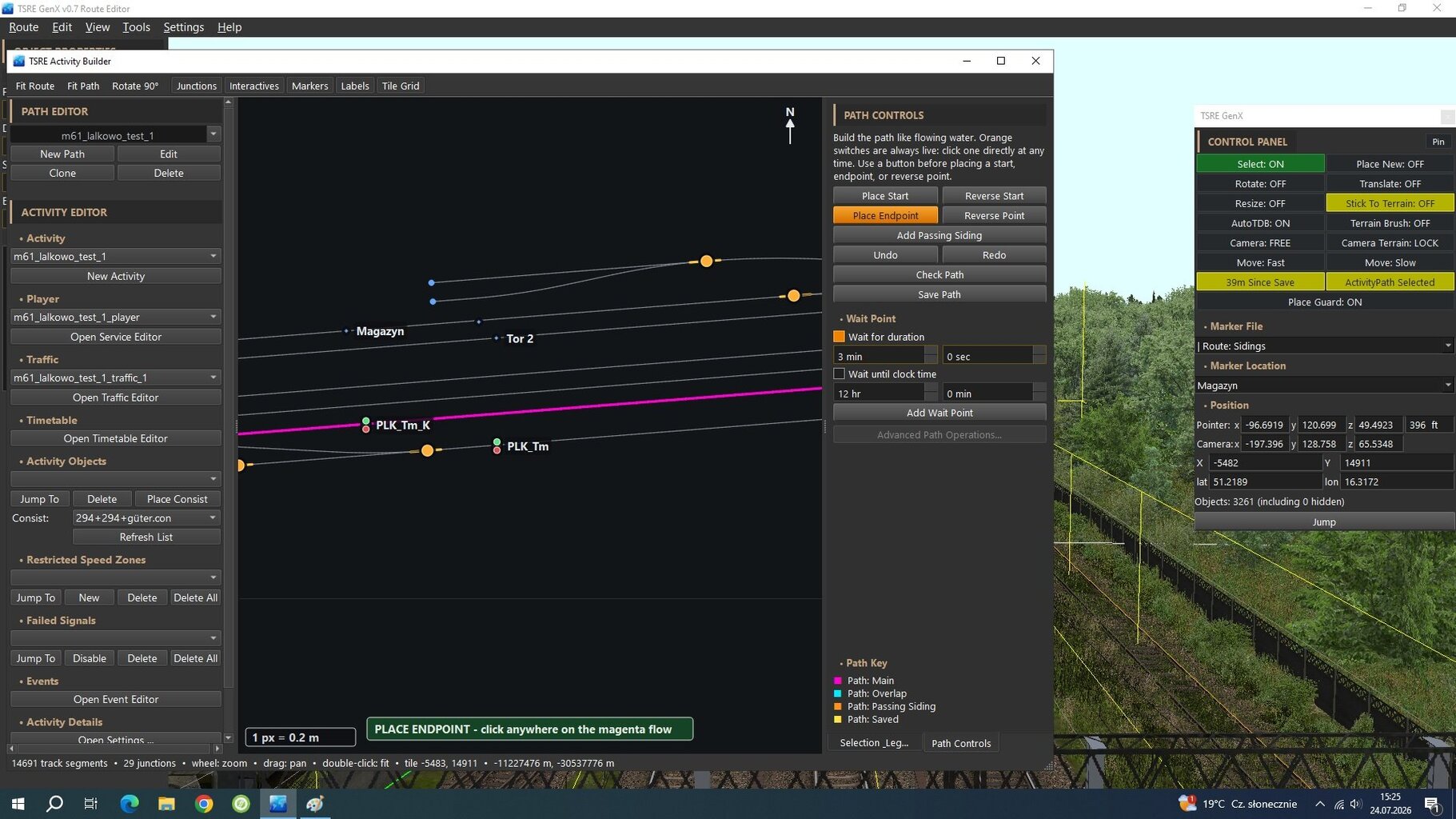This screenshot has width=1456, height=819.
Task: Expand the m61_lalkowo_test_1 path dropdown
Action: pos(213,134)
